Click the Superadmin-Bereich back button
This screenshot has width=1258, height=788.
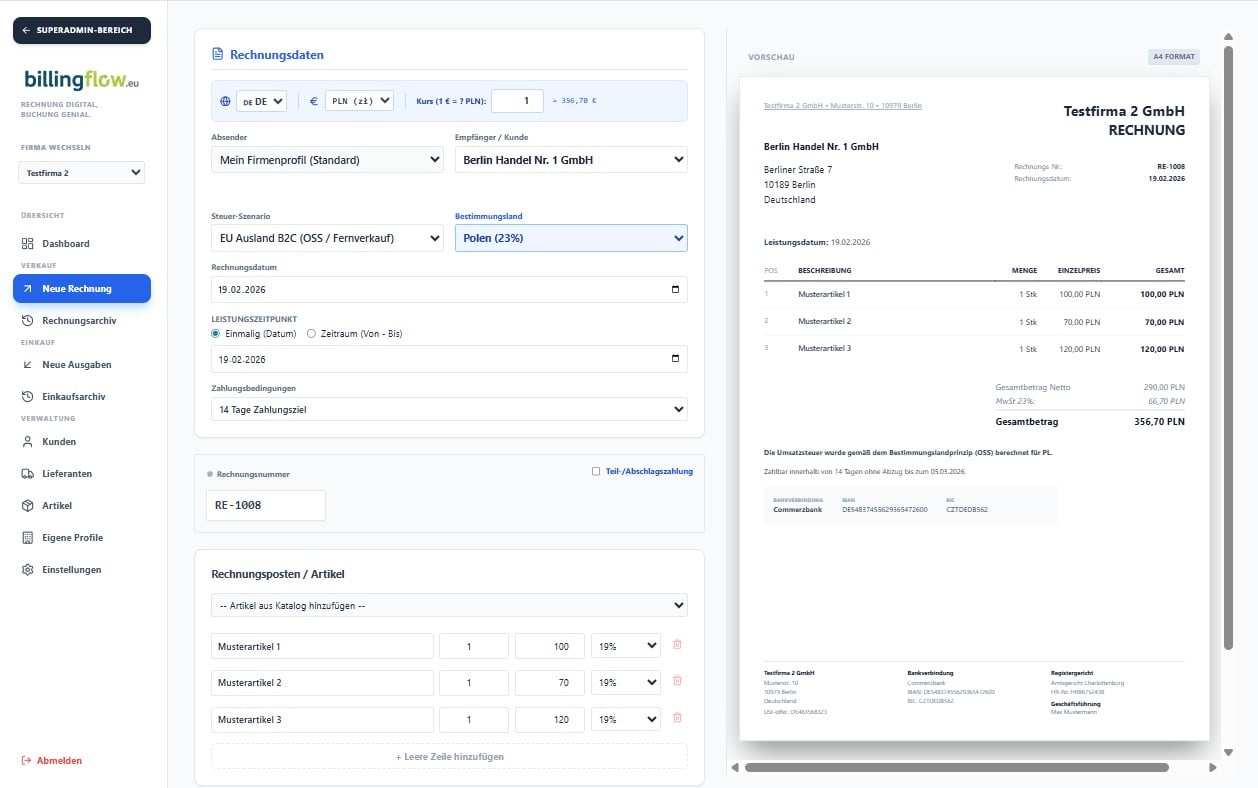point(82,30)
